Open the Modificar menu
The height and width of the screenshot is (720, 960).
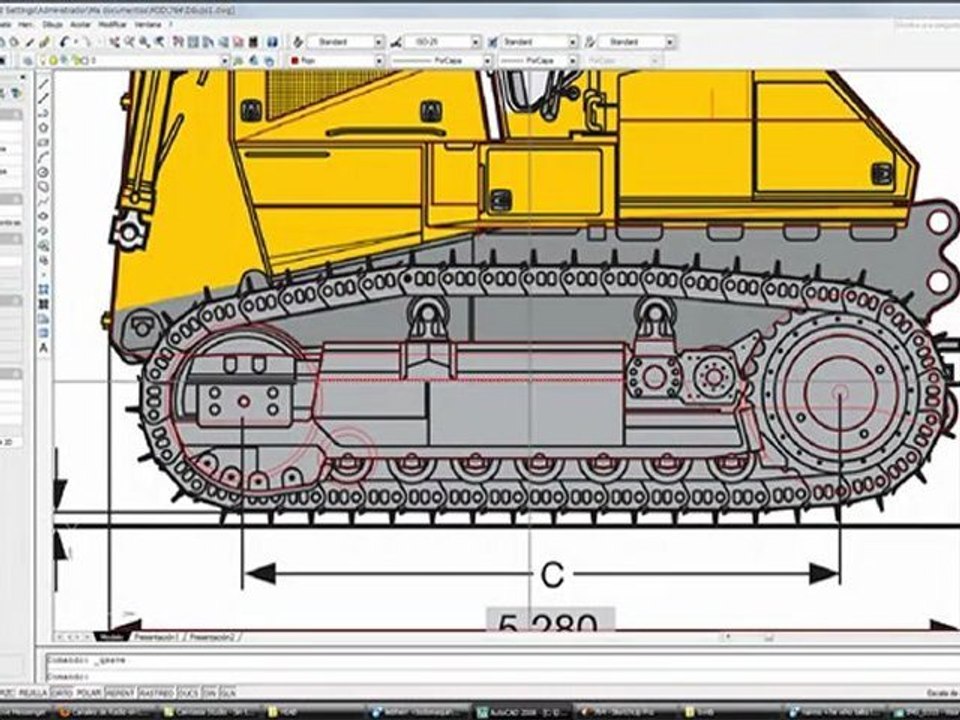(x=113, y=24)
